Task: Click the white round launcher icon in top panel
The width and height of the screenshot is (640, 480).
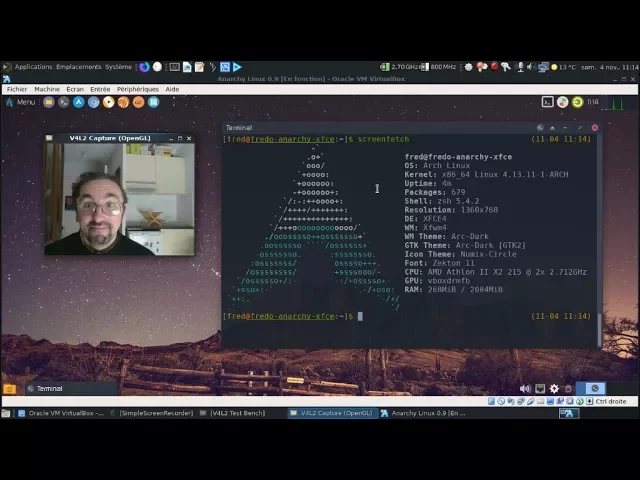Action: coord(157,67)
